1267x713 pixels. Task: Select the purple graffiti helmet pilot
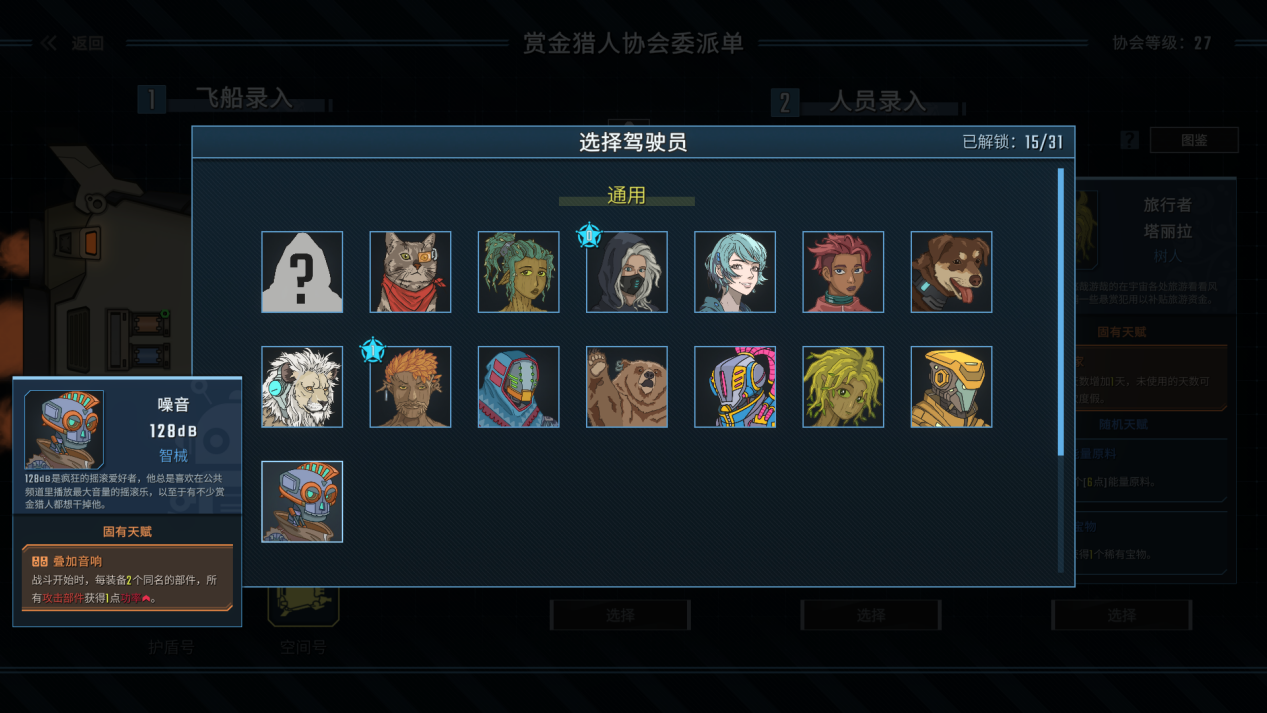click(x=735, y=387)
